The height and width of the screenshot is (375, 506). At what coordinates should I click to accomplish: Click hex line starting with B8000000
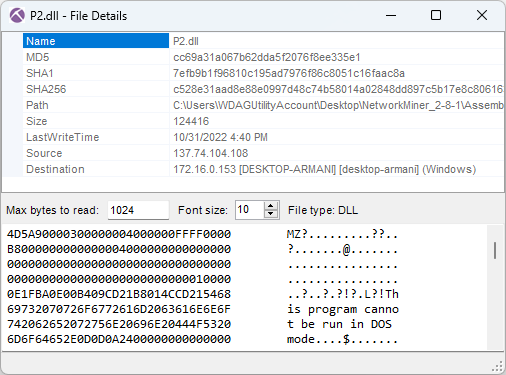tap(119, 249)
